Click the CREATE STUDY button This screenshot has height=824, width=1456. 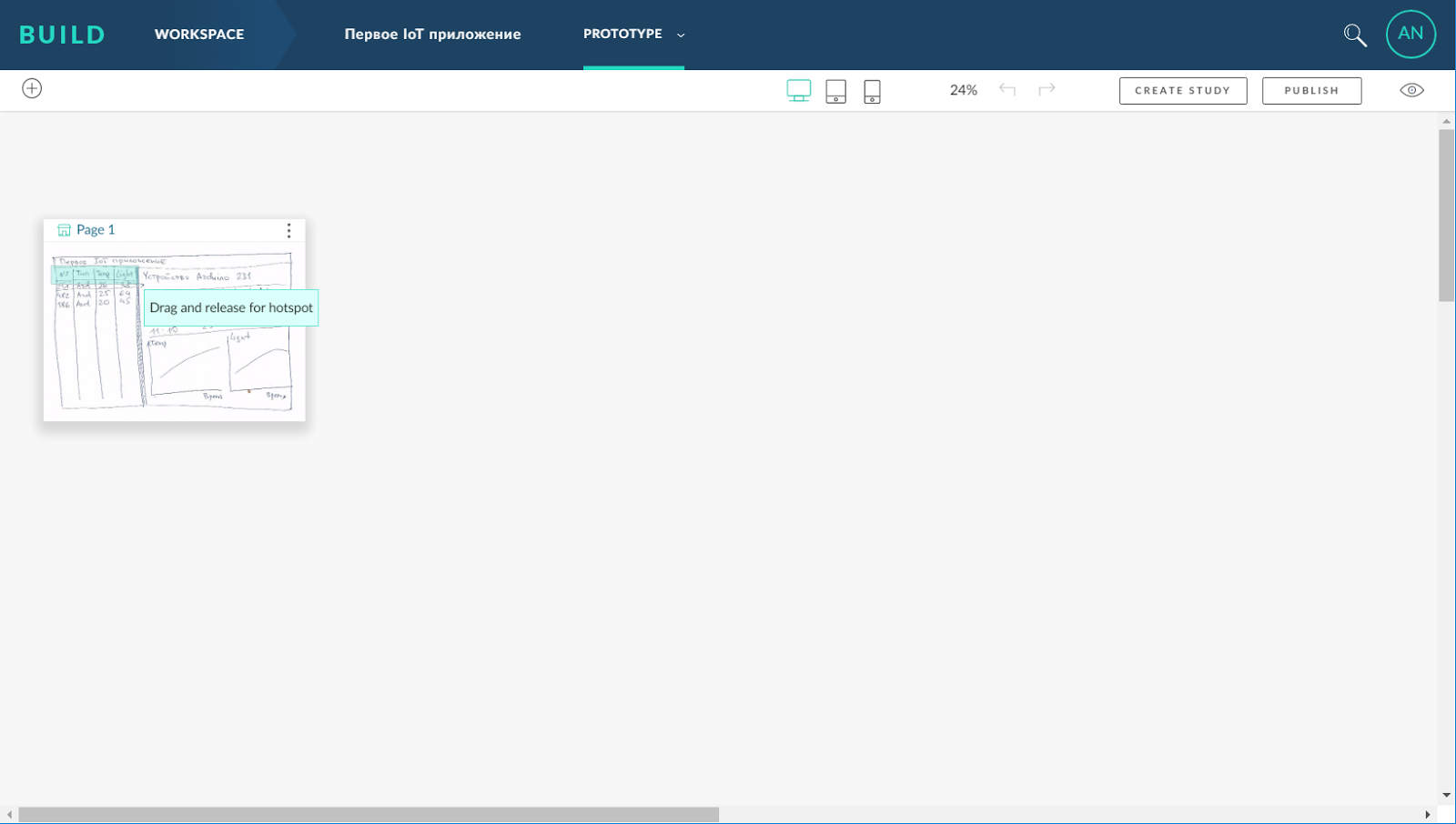[1182, 90]
